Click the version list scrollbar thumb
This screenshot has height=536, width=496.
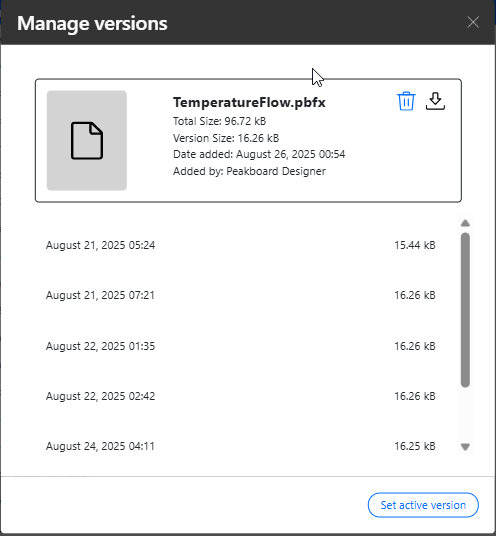[465, 310]
